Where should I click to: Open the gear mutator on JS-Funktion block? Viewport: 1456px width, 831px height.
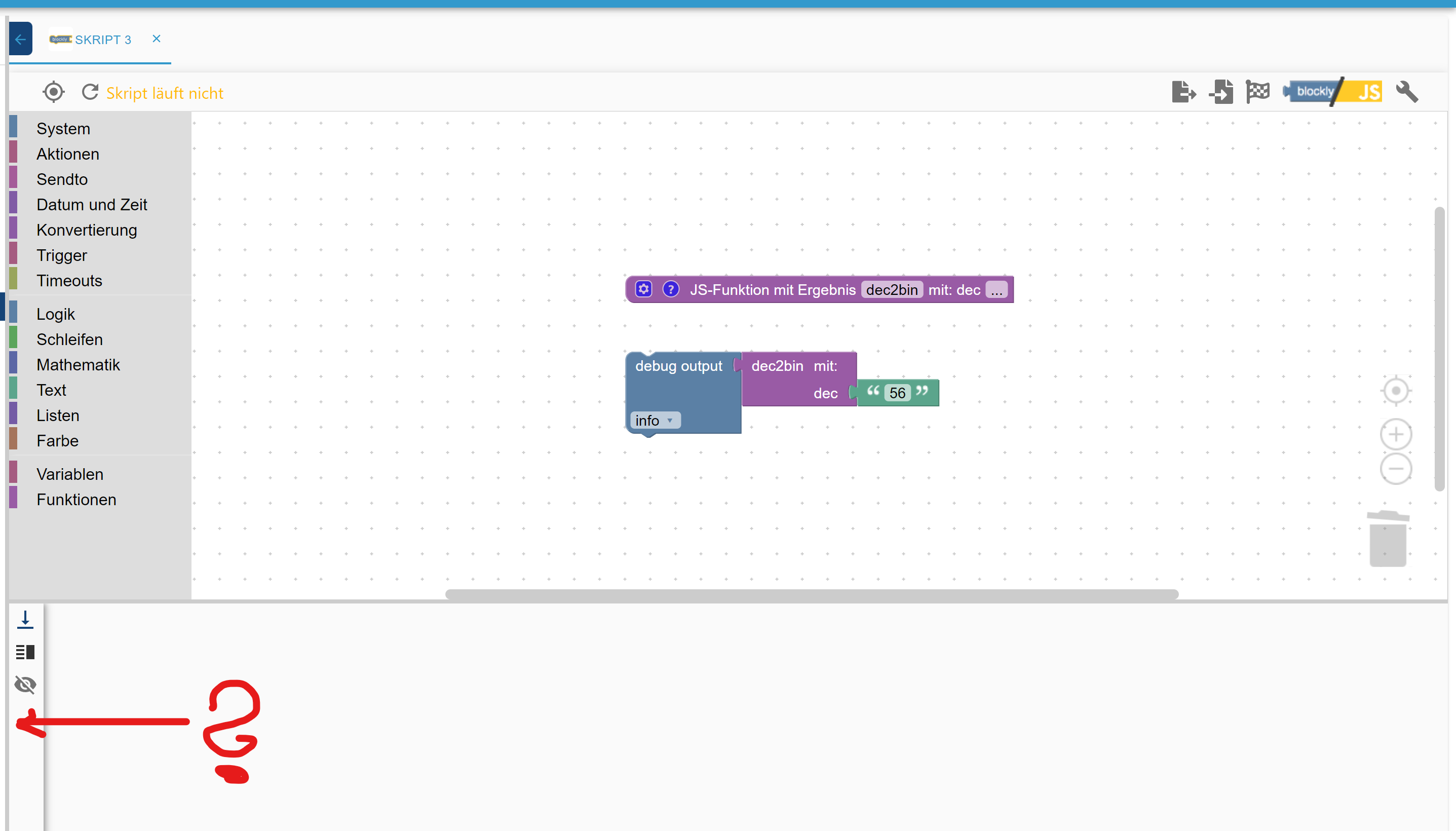[x=643, y=289]
